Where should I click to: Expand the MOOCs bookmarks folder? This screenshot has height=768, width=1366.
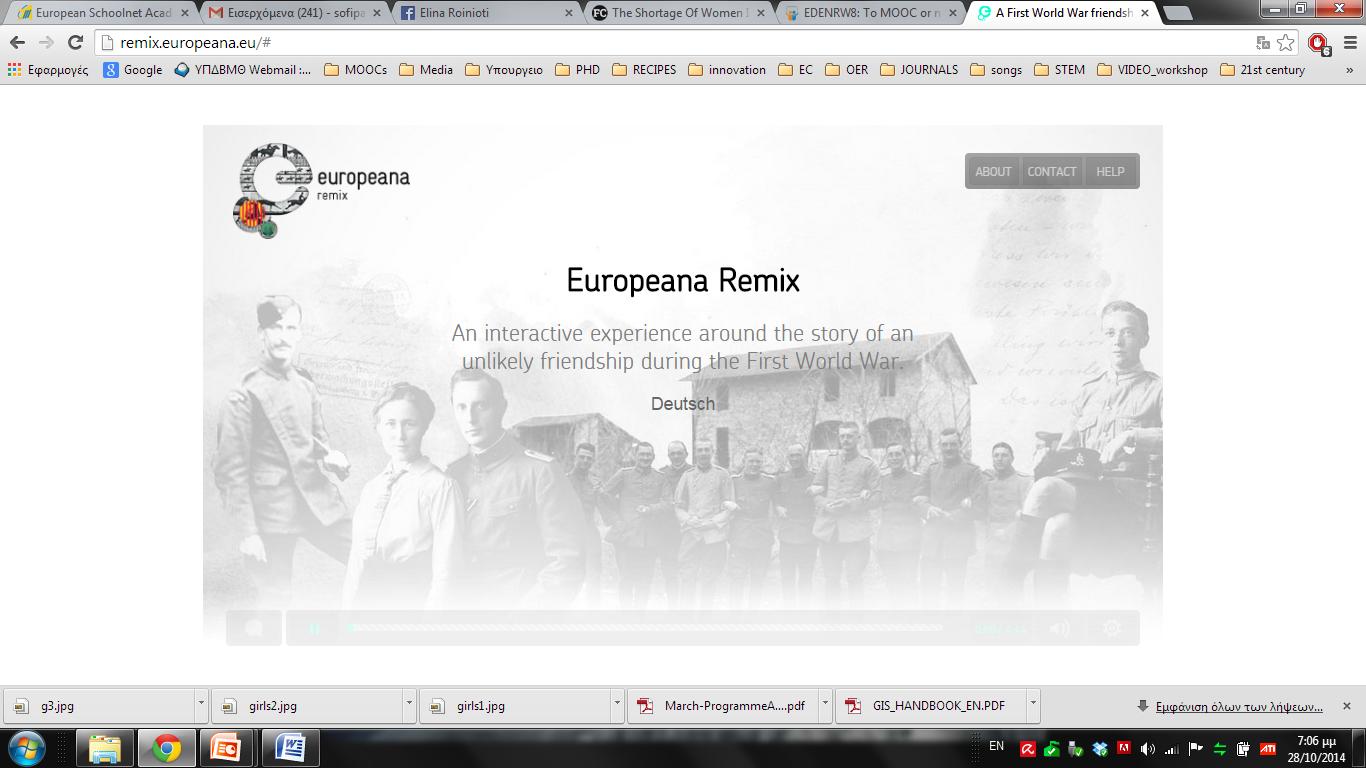pyautogui.click(x=355, y=70)
